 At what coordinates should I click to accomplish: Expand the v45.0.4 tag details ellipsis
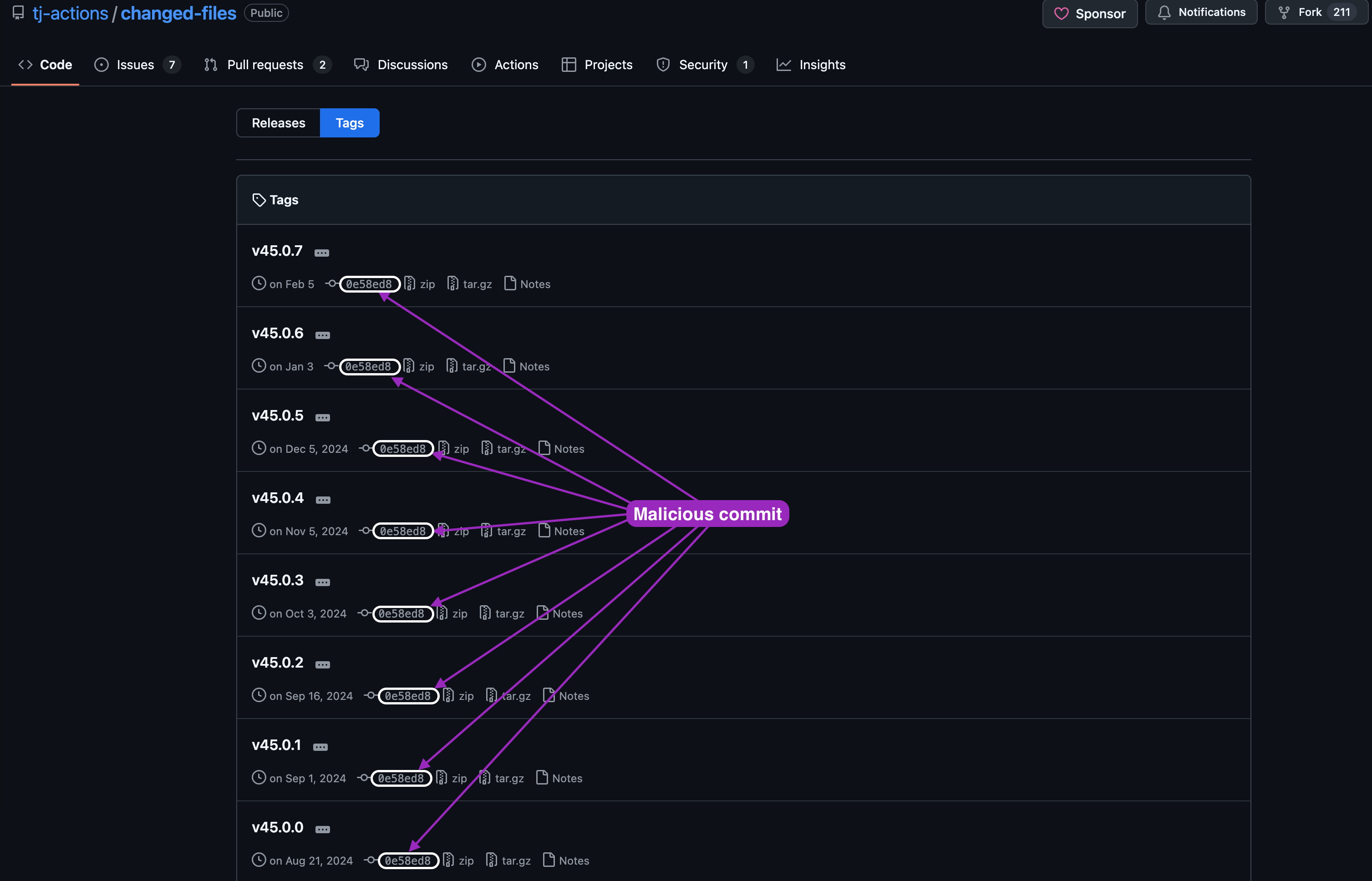tap(323, 499)
